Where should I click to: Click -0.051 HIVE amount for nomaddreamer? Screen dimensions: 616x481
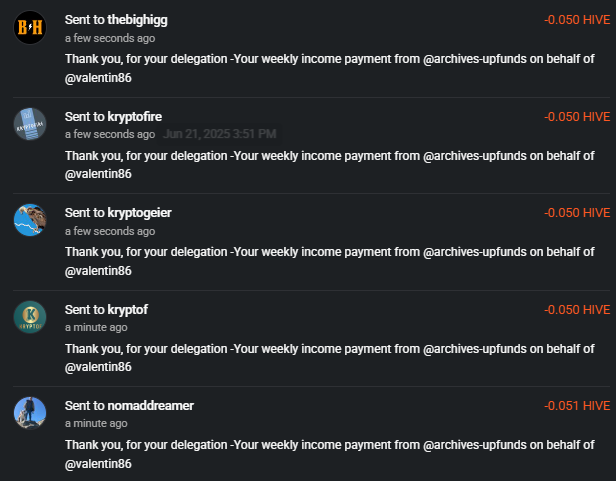click(x=577, y=406)
